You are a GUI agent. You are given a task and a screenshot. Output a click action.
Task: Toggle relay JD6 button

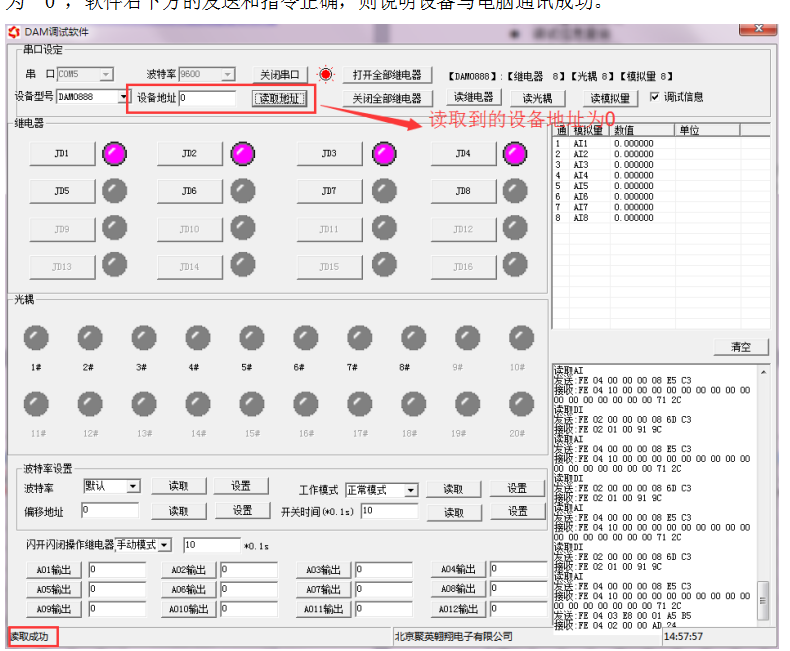(x=189, y=190)
